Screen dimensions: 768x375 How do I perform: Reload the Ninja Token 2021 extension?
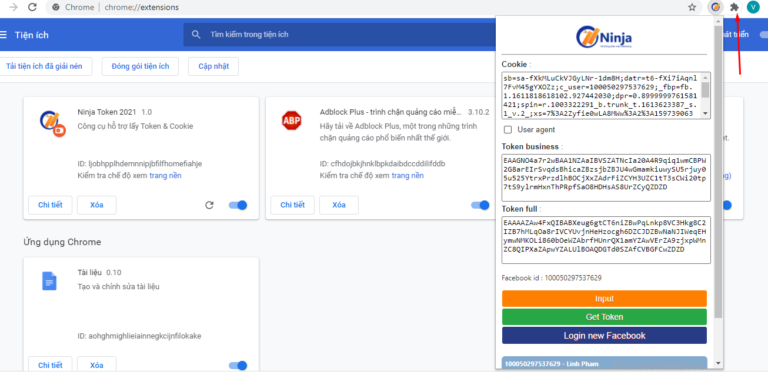pos(209,205)
